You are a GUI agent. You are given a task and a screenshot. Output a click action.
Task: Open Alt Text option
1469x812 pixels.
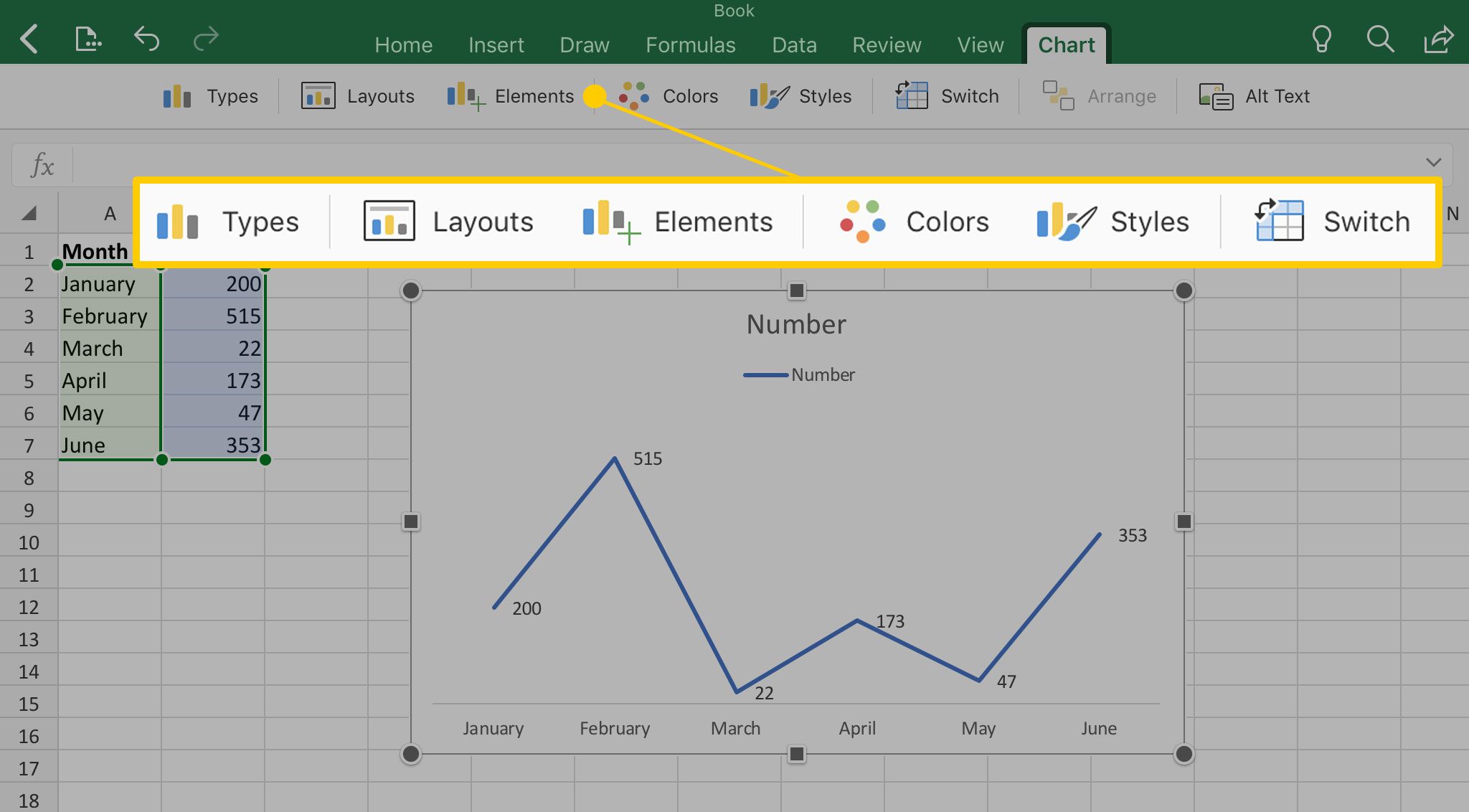pyautogui.click(x=1254, y=96)
